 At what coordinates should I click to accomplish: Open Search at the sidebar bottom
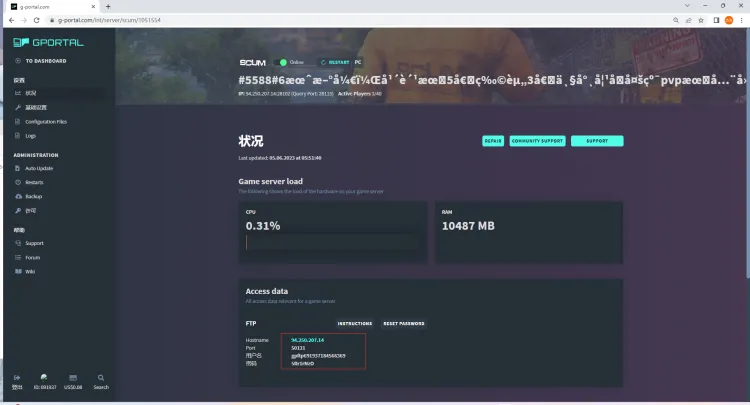(x=101, y=380)
